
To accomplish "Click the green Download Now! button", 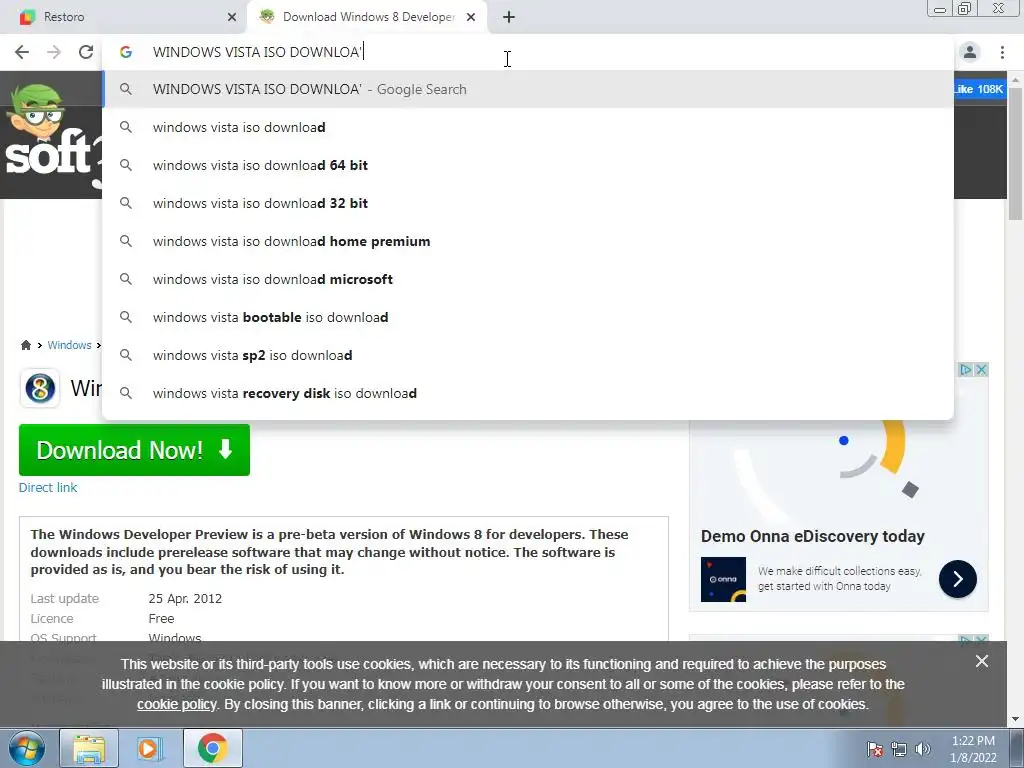I will pyautogui.click(x=135, y=450).
